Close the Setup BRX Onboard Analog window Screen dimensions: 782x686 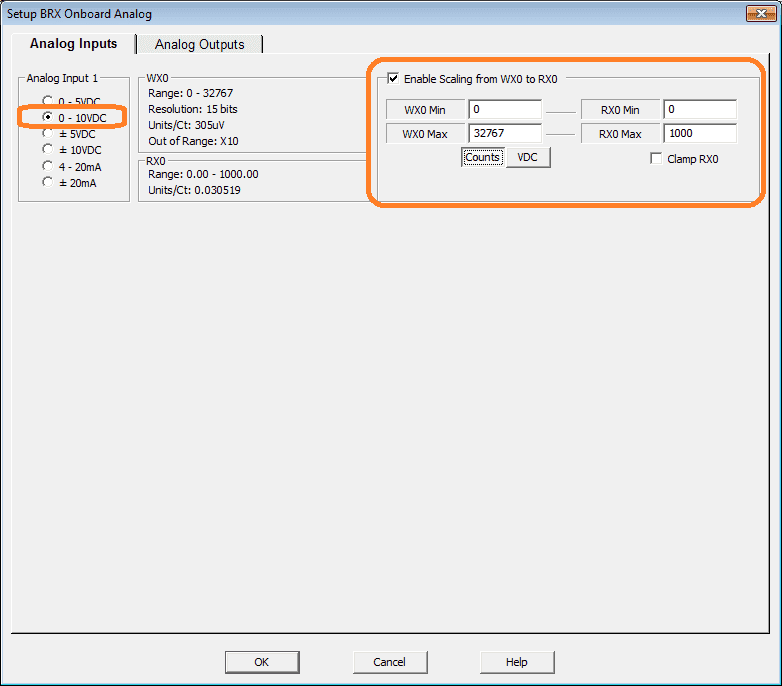[x=761, y=13]
